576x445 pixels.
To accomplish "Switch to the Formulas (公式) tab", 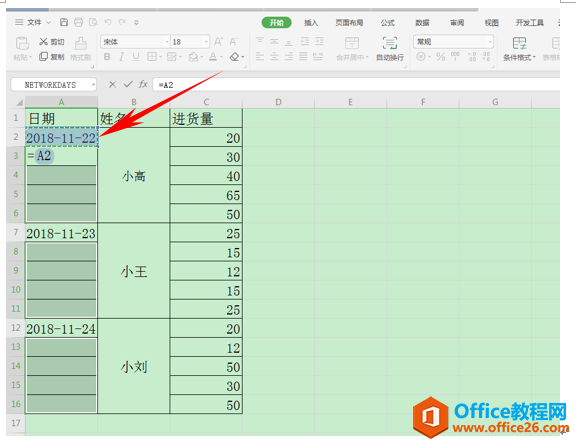I will coord(388,23).
